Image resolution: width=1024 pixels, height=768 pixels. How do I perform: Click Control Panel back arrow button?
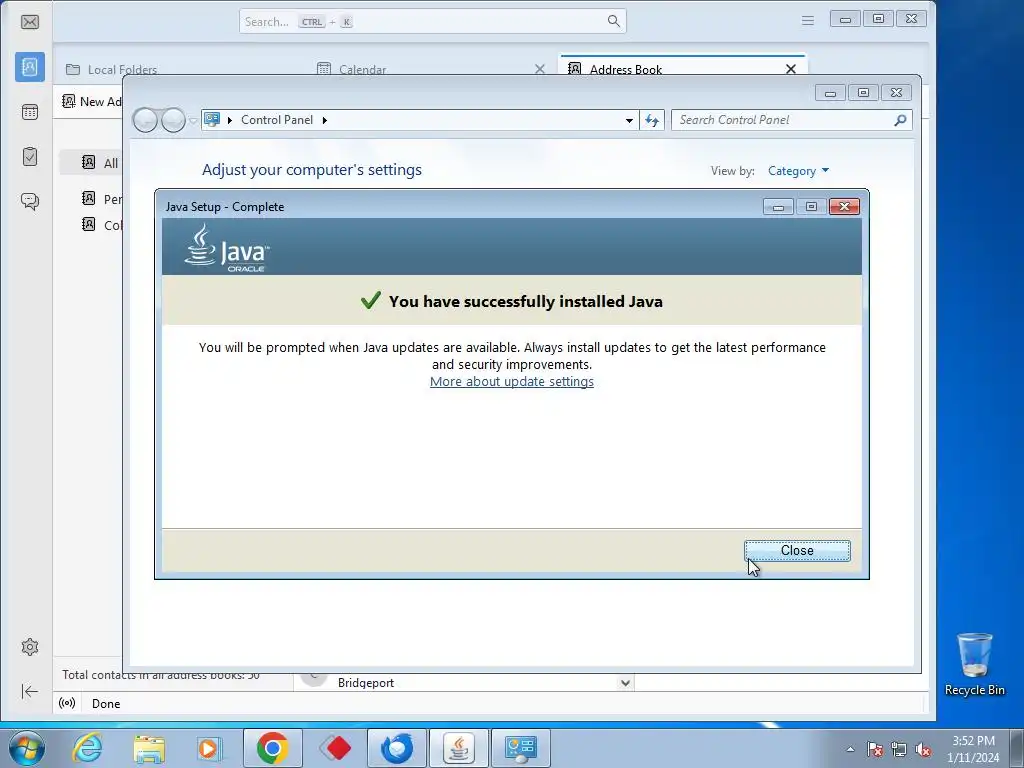tap(145, 120)
